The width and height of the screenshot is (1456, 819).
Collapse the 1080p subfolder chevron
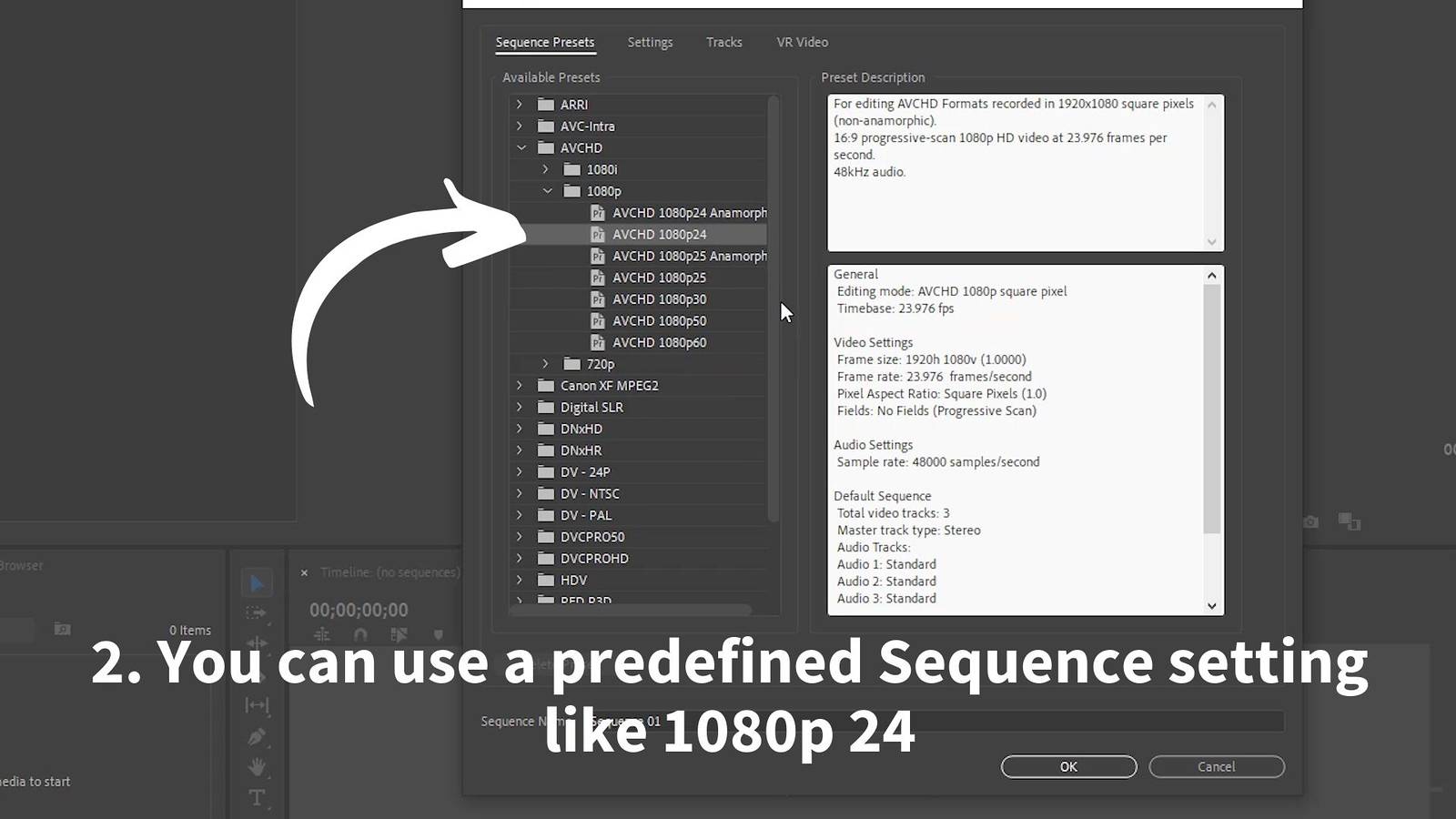(547, 191)
